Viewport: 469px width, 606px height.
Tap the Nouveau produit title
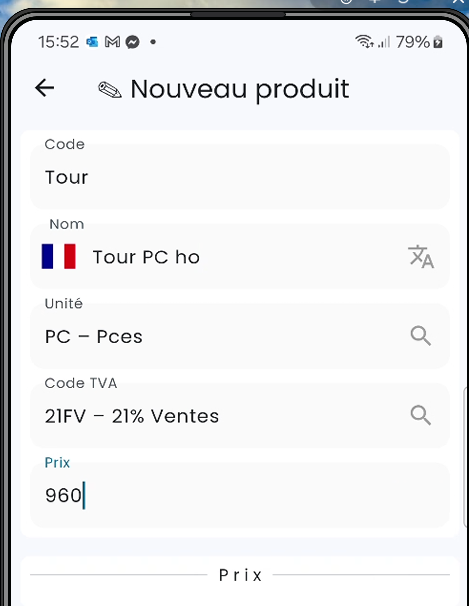point(240,89)
